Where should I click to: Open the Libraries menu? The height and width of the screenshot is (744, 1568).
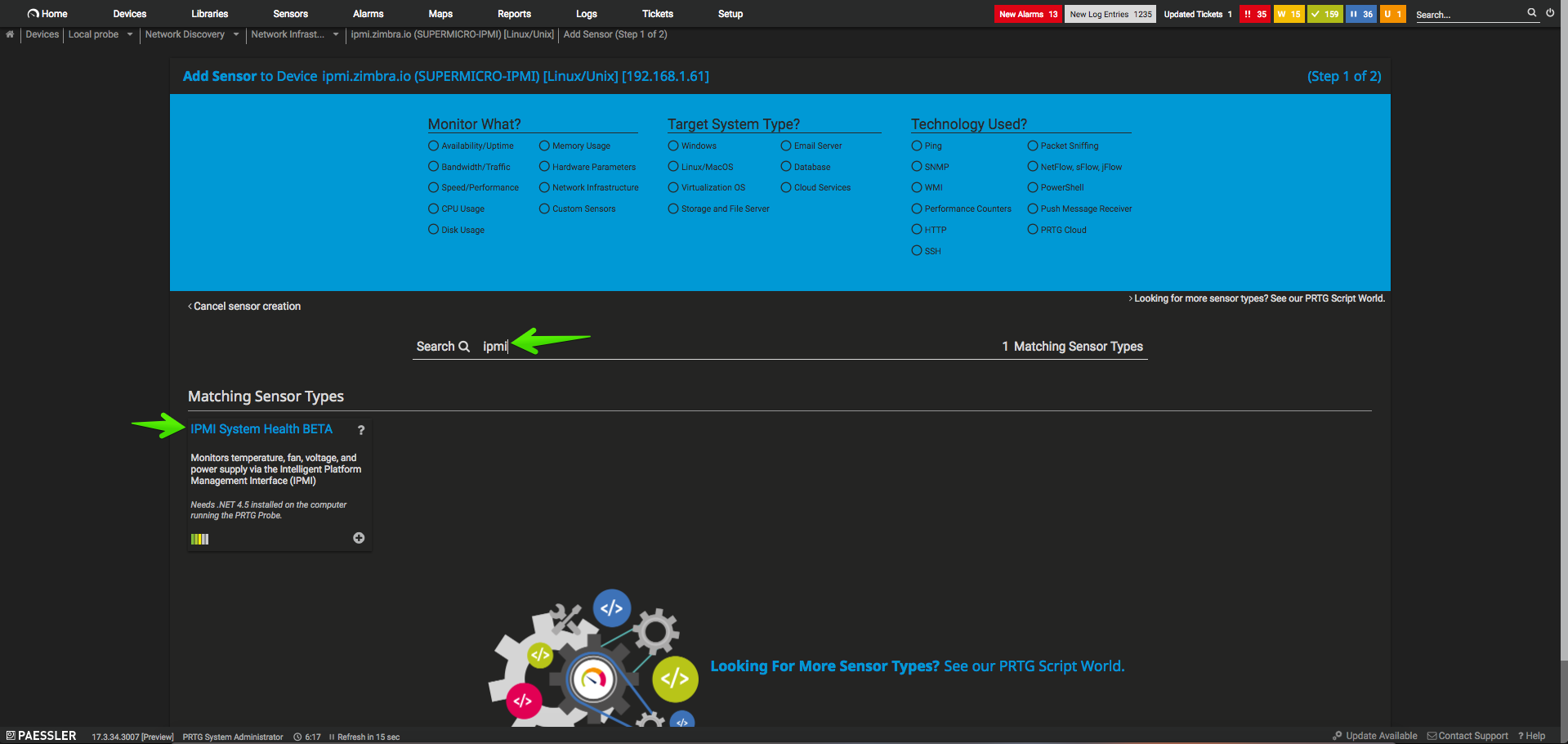tap(210, 14)
